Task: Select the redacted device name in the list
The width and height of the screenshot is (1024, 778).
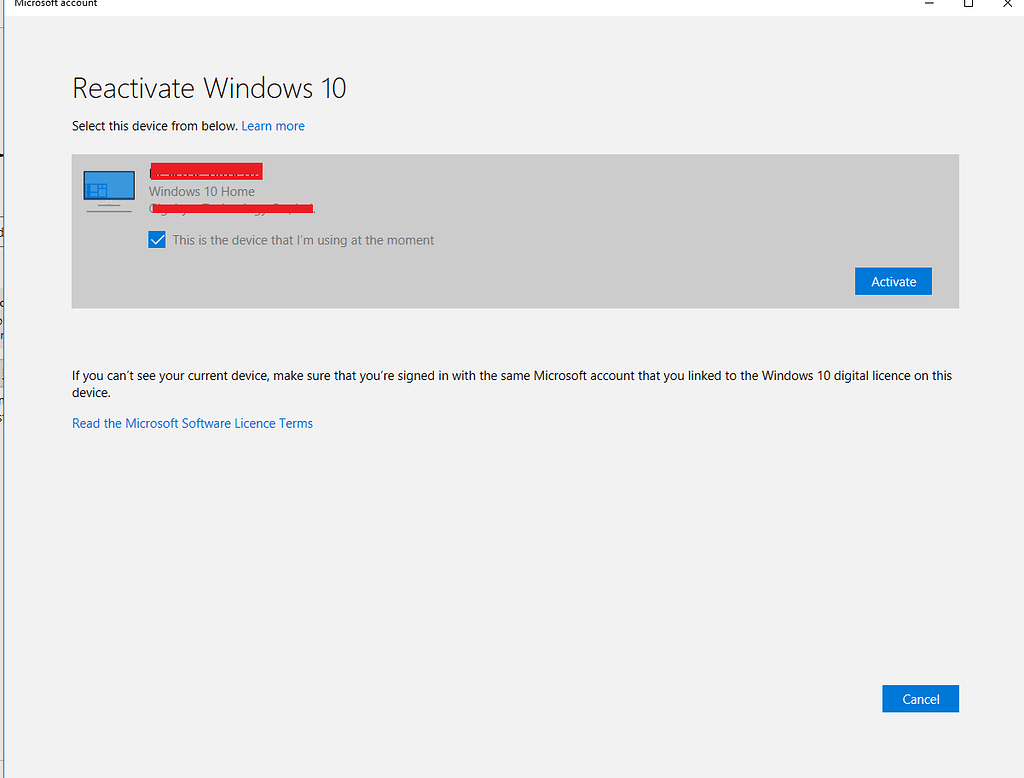Action: tap(206, 171)
